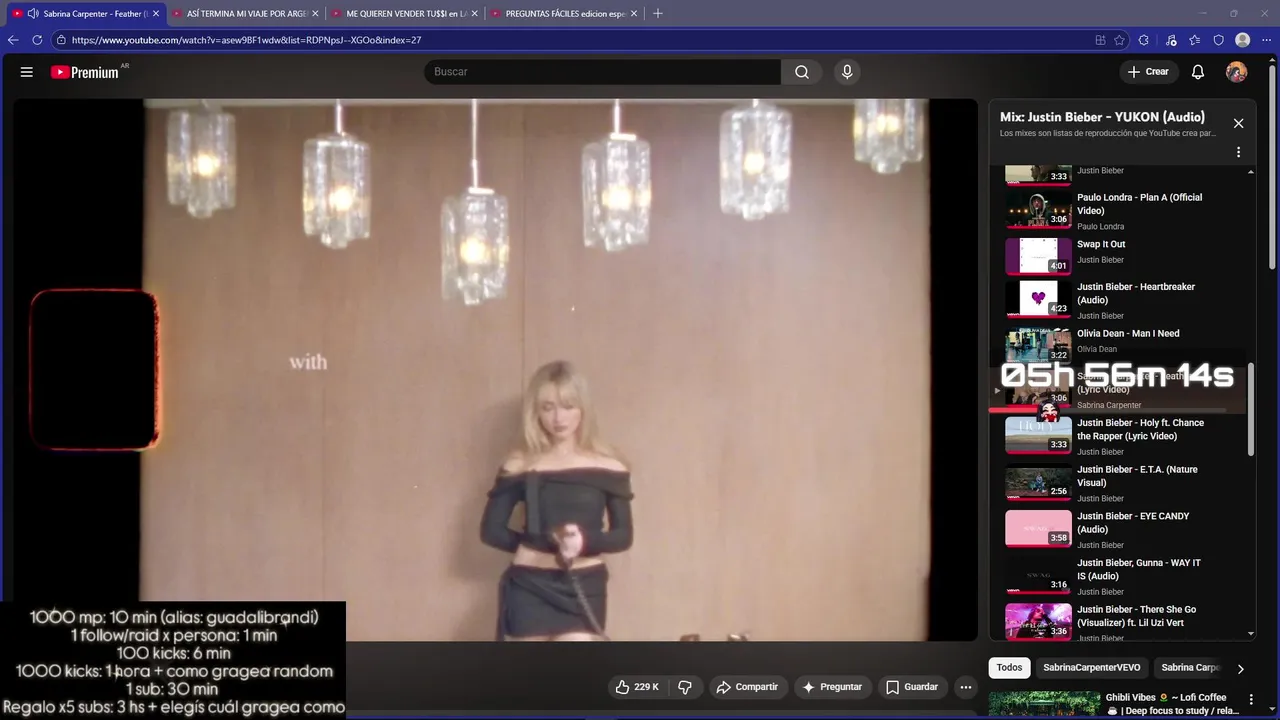
Task: Select the SabrinaCarpenterVEVO filter chip
Action: tap(1091, 668)
